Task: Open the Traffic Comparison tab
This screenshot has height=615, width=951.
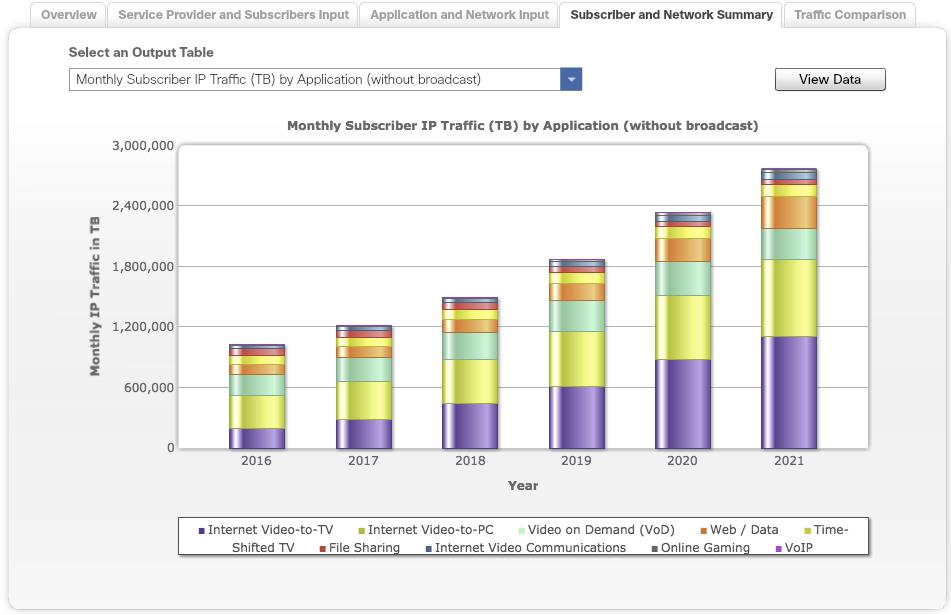Action: coord(851,14)
